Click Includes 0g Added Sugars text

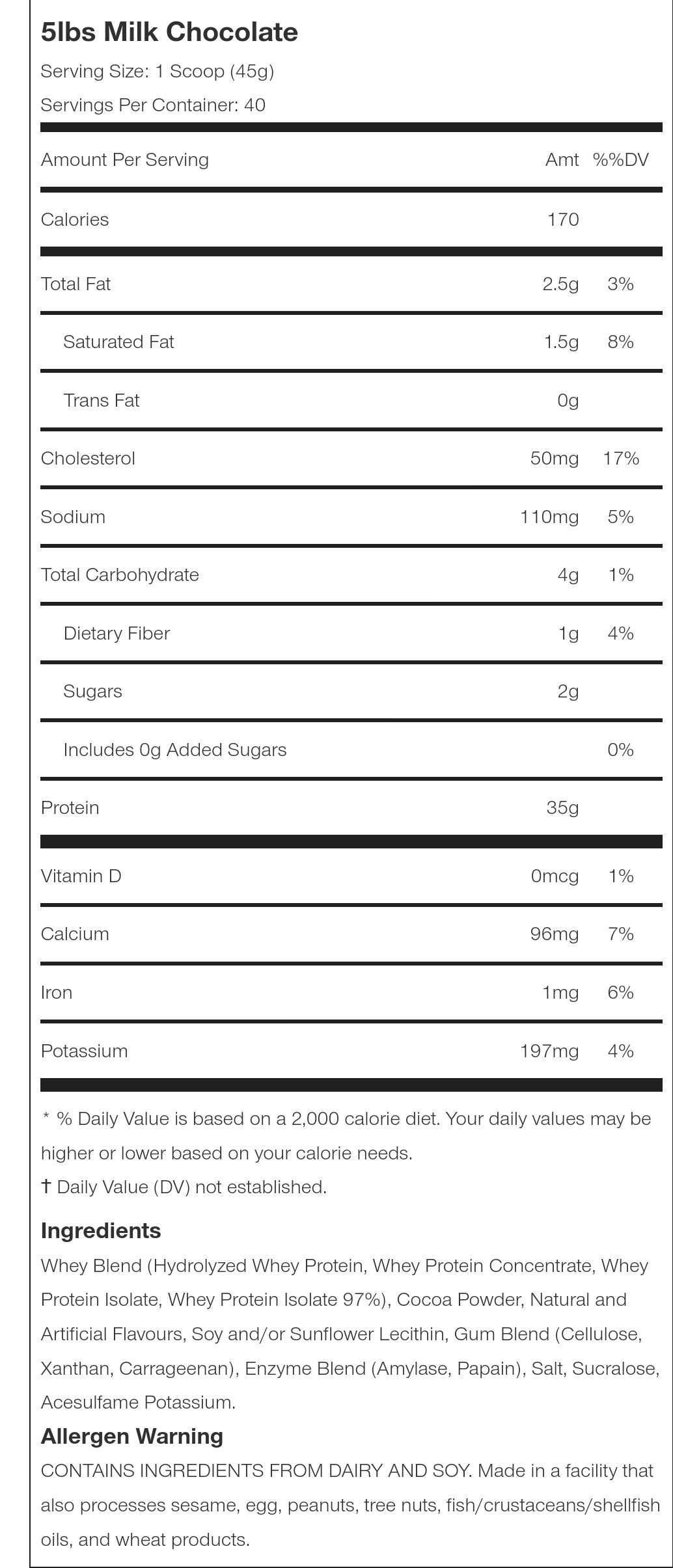(174, 750)
